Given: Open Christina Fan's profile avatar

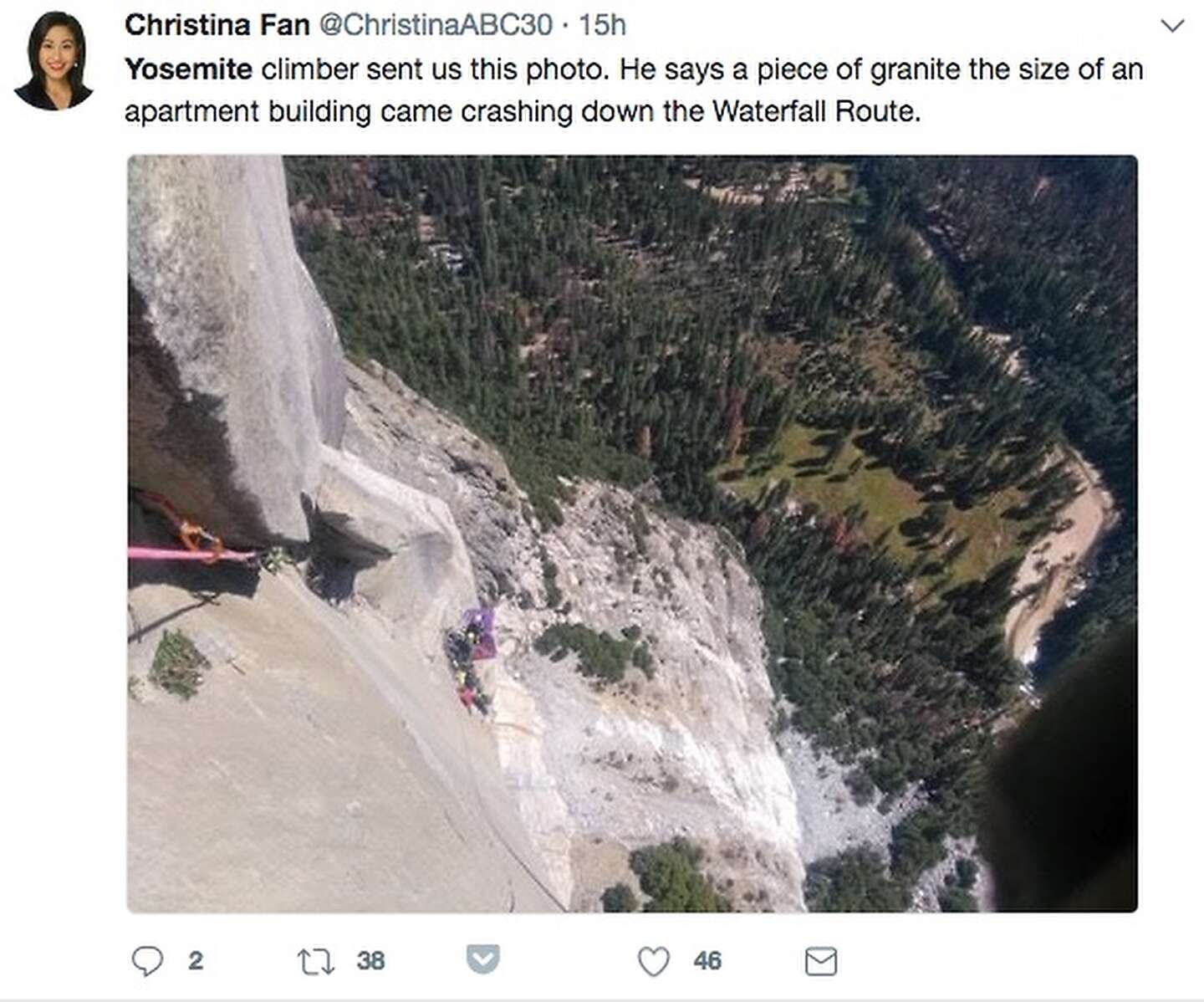Looking at the screenshot, I should pyautogui.click(x=56, y=59).
